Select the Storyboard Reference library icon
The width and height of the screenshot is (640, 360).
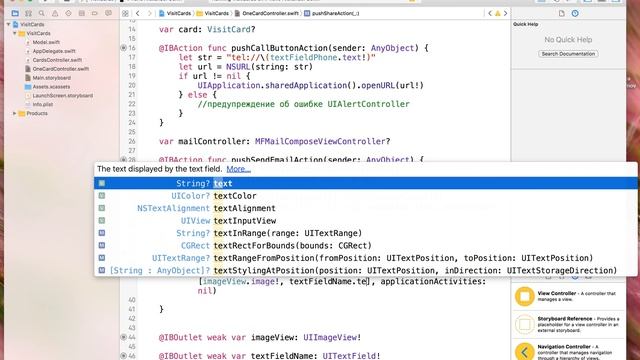(524, 324)
